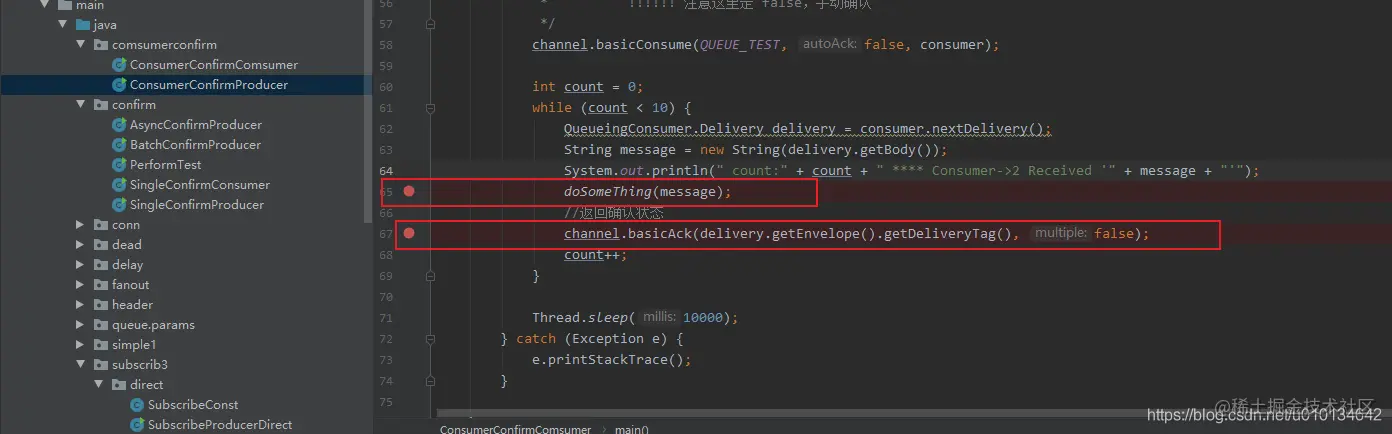Click ConsumerConfirmComsumer in the breadcrumb bar
The image size is (1392, 434).
tap(515, 428)
